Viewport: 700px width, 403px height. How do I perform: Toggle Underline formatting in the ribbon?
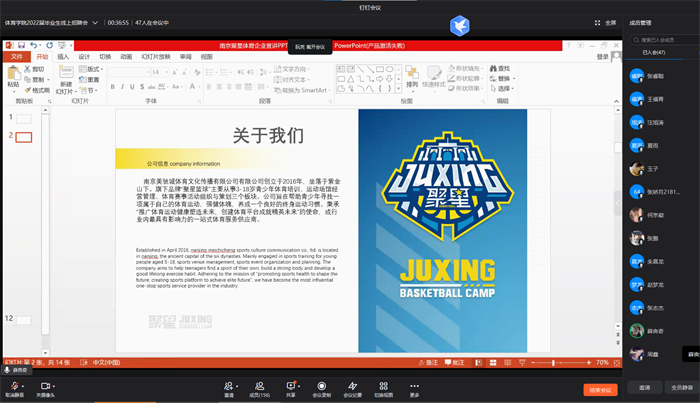click(132, 87)
